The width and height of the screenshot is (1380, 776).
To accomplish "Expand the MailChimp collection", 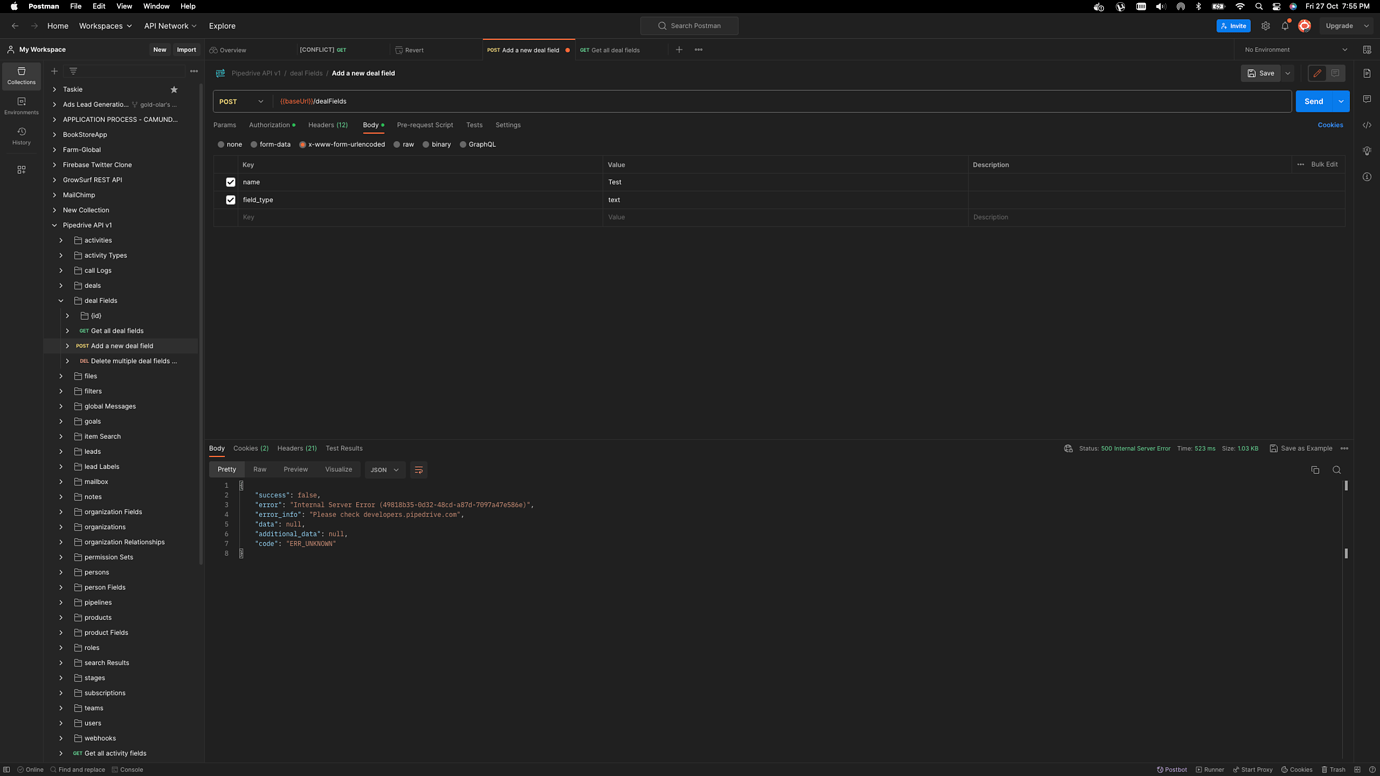I will (54, 195).
